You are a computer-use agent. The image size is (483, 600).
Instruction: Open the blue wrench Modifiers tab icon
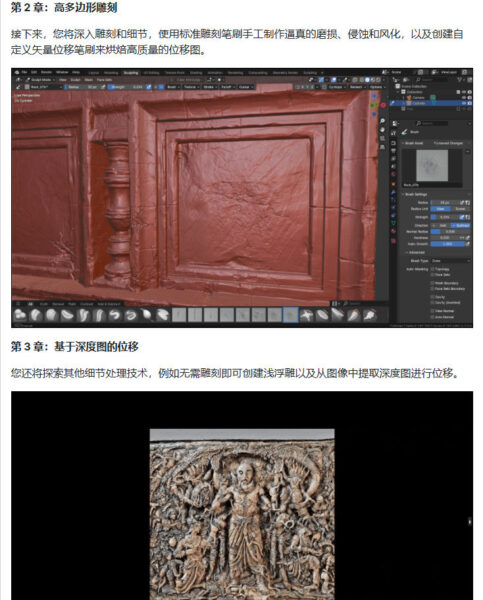pos(393,192)
